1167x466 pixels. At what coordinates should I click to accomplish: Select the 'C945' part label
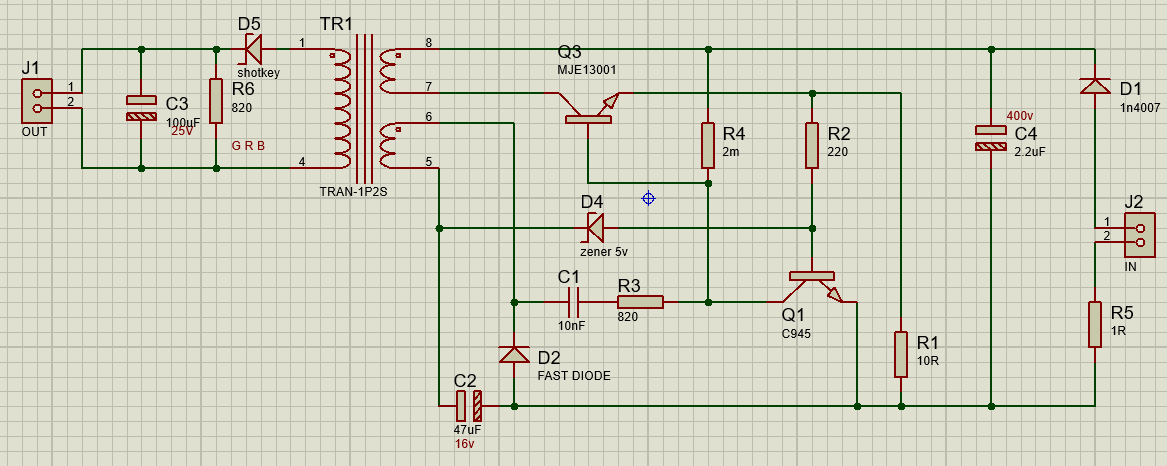click(796, 334)
